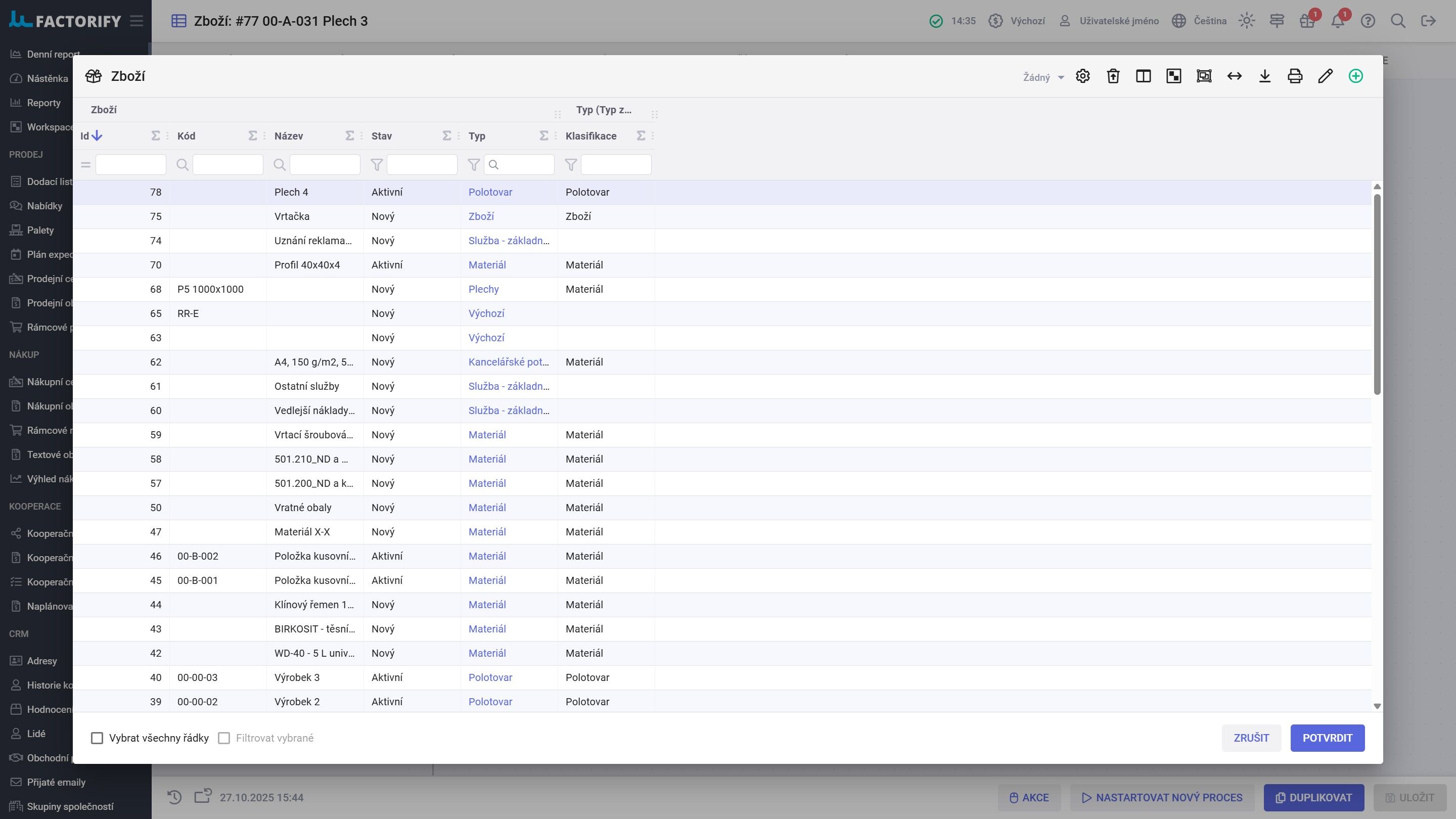This screenshot has height=819, width=1456.
Task: Click the trash restore icon in toolbar
Action: [1113, 76]
